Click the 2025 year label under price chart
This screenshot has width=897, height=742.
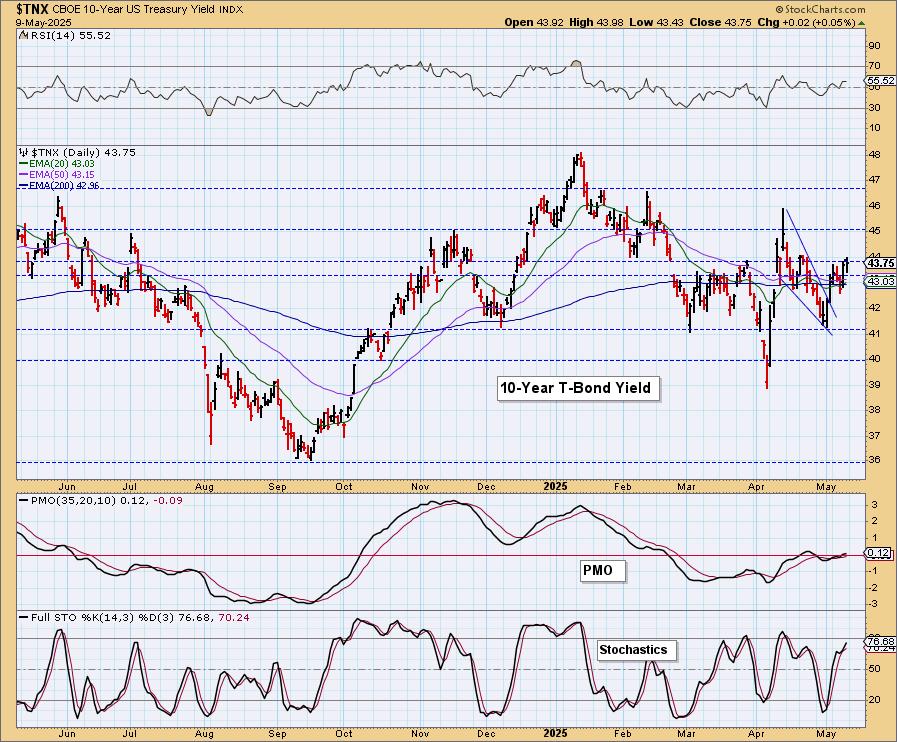(x=555, y=486)
